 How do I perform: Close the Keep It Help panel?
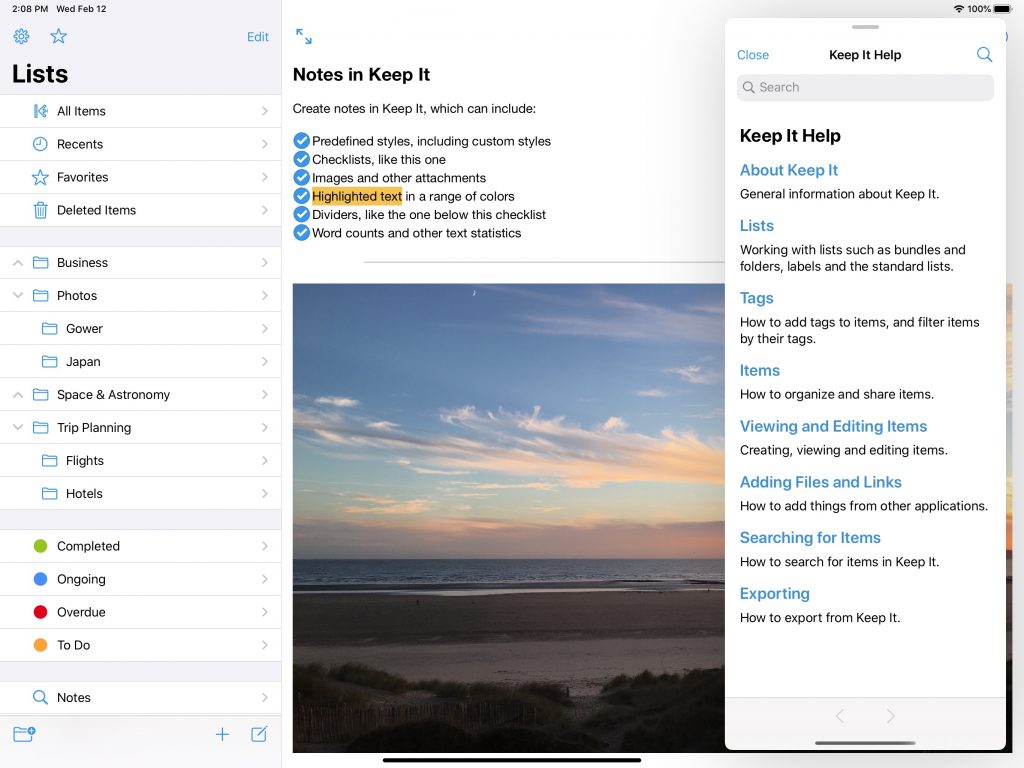[x=752, y=55]
